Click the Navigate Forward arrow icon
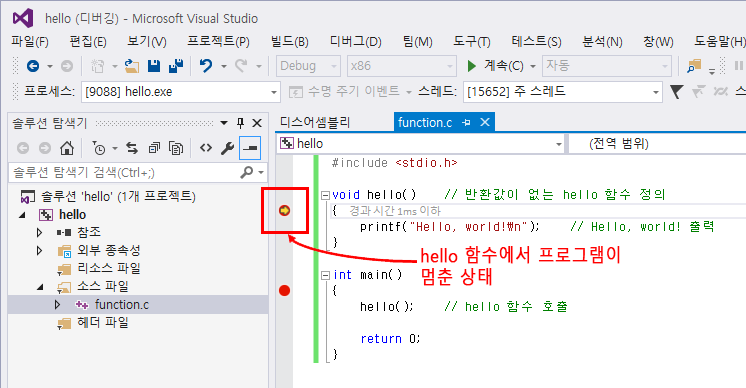Viewport: 746px width, 388px height. (67, 66)
